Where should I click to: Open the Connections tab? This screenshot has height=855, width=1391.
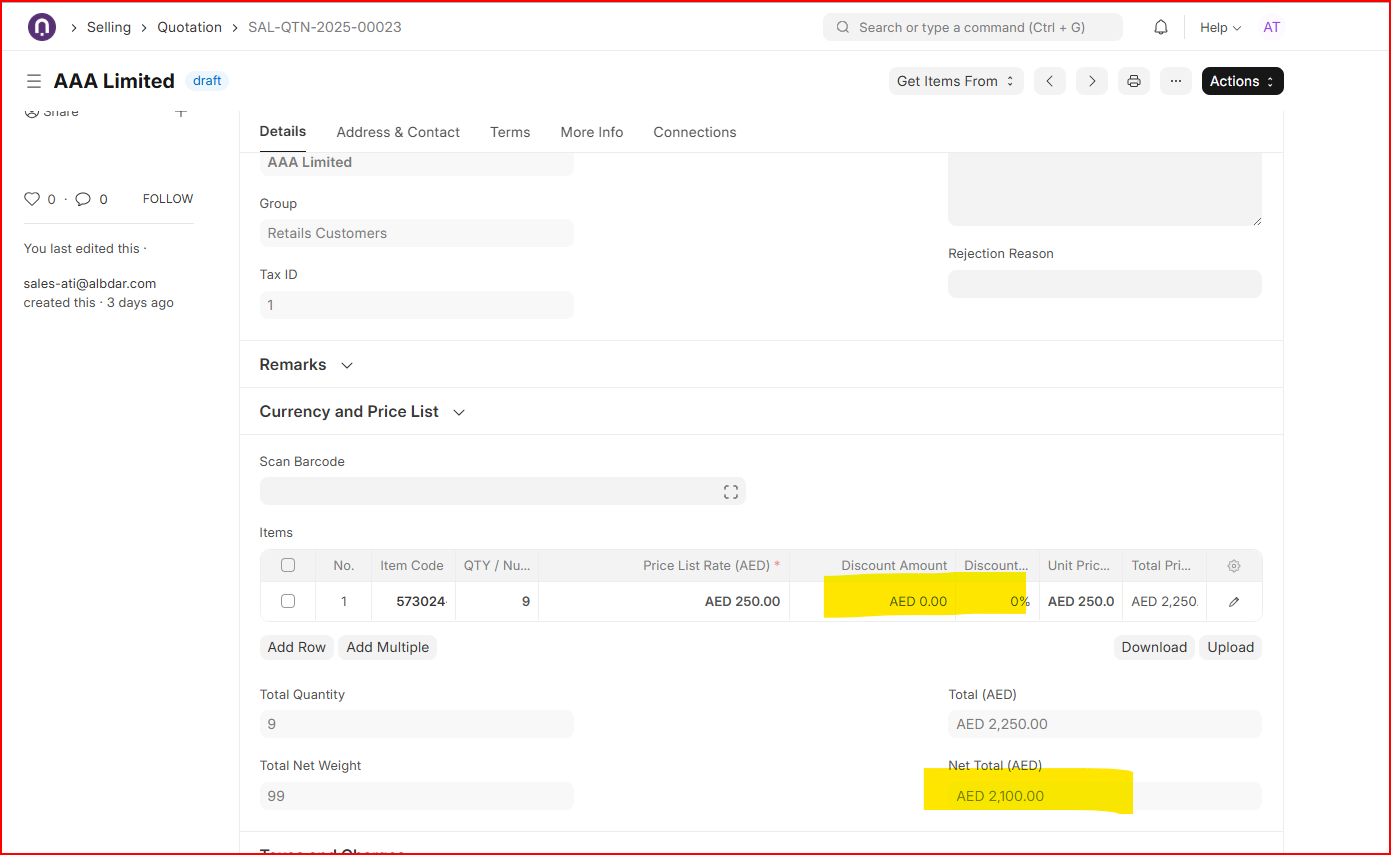(x=694, y=132)
